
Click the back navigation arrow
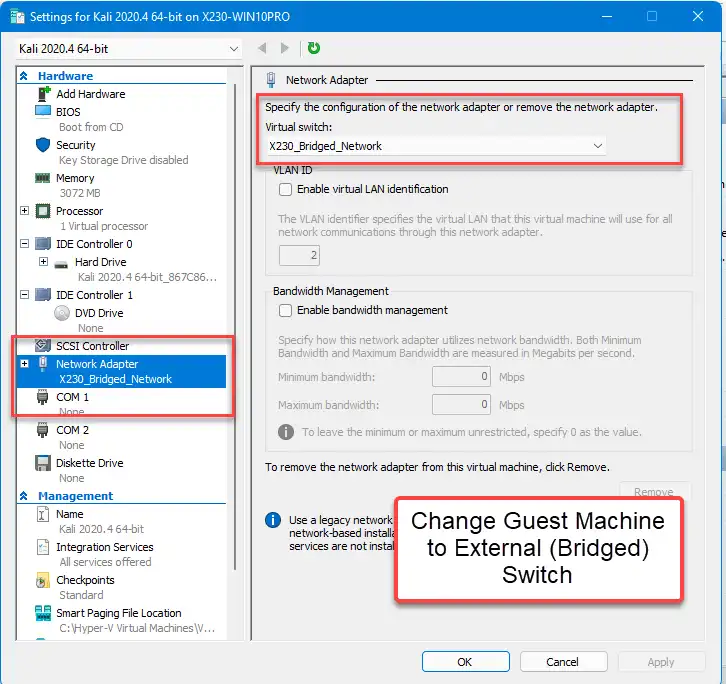(262, 48)
